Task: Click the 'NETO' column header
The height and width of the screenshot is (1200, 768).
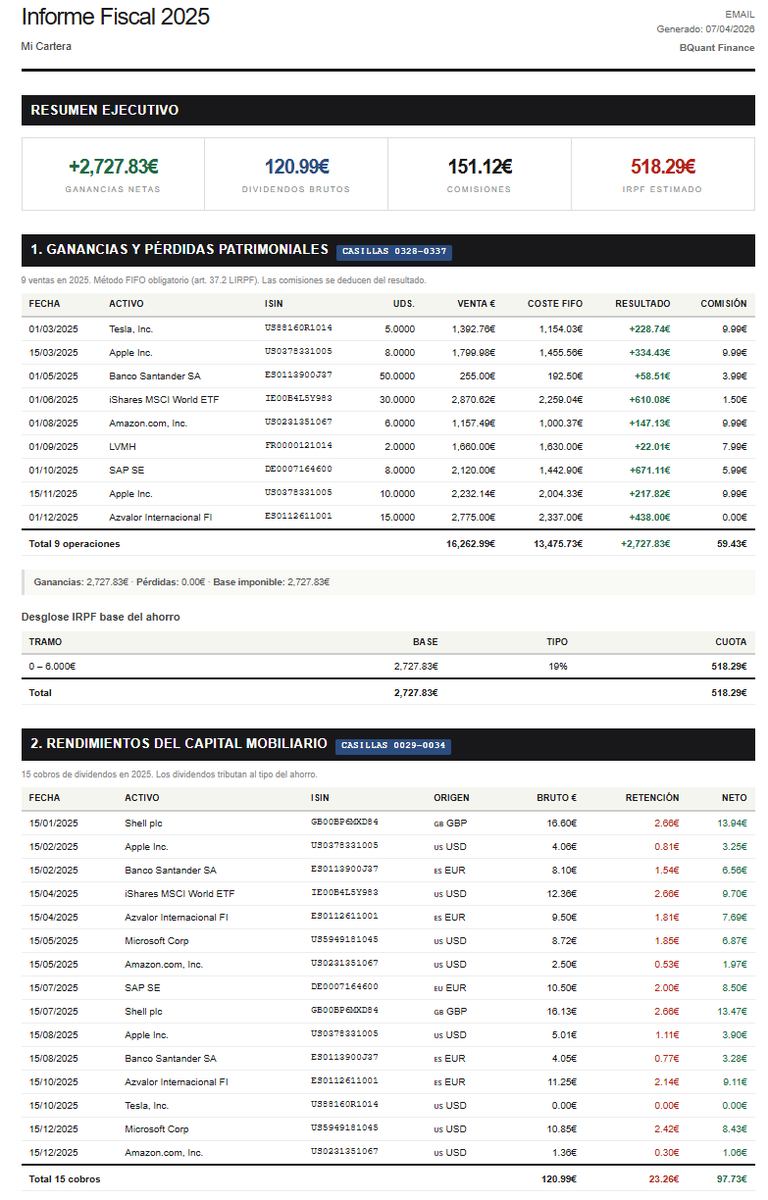Action: [734, 798]
